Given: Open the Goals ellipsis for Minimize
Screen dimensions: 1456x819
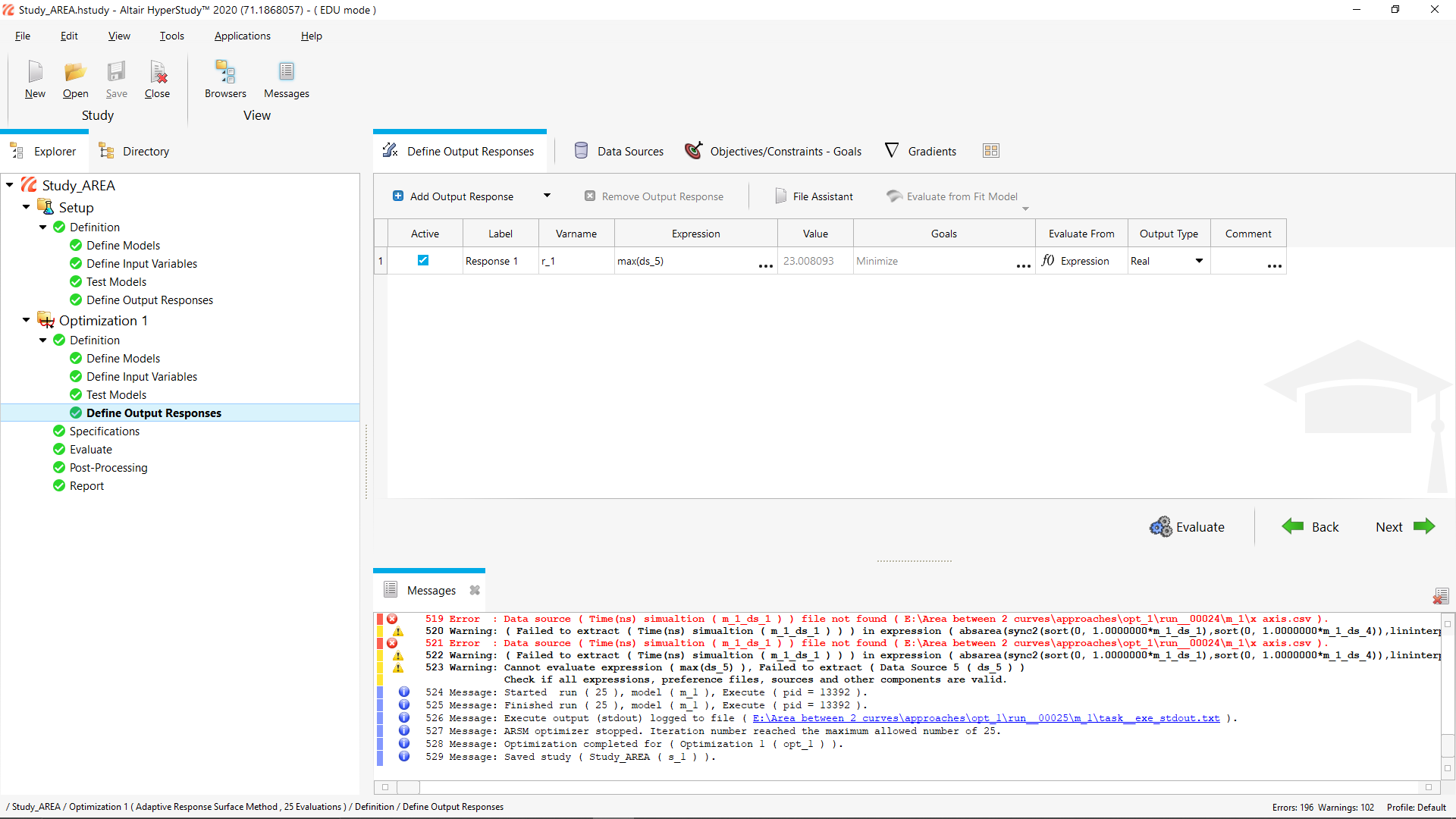Looking at the screenshot, I should 1024,265.
